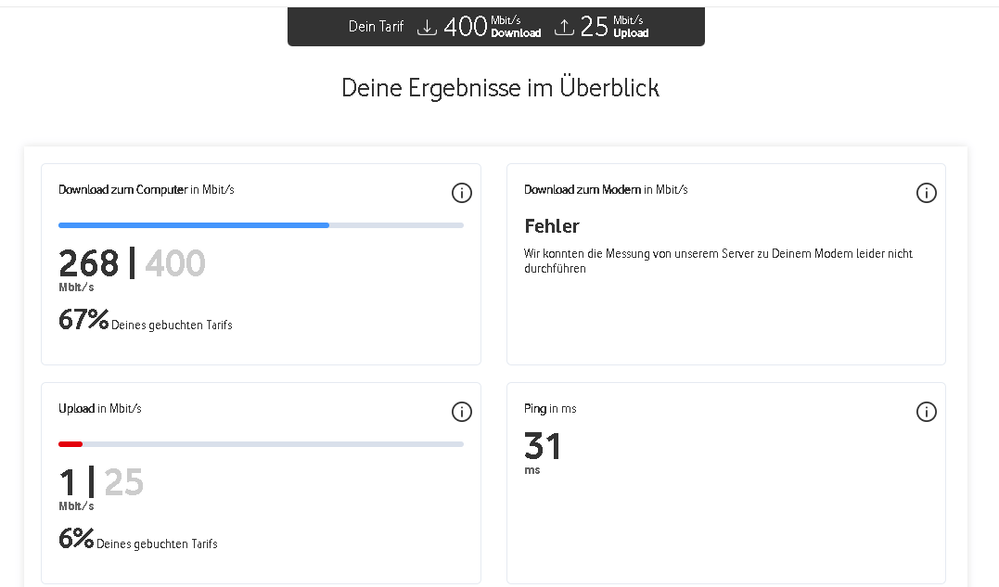
Task: Click info icon for Download zum Computer
Action: click(x=461, y=193)
